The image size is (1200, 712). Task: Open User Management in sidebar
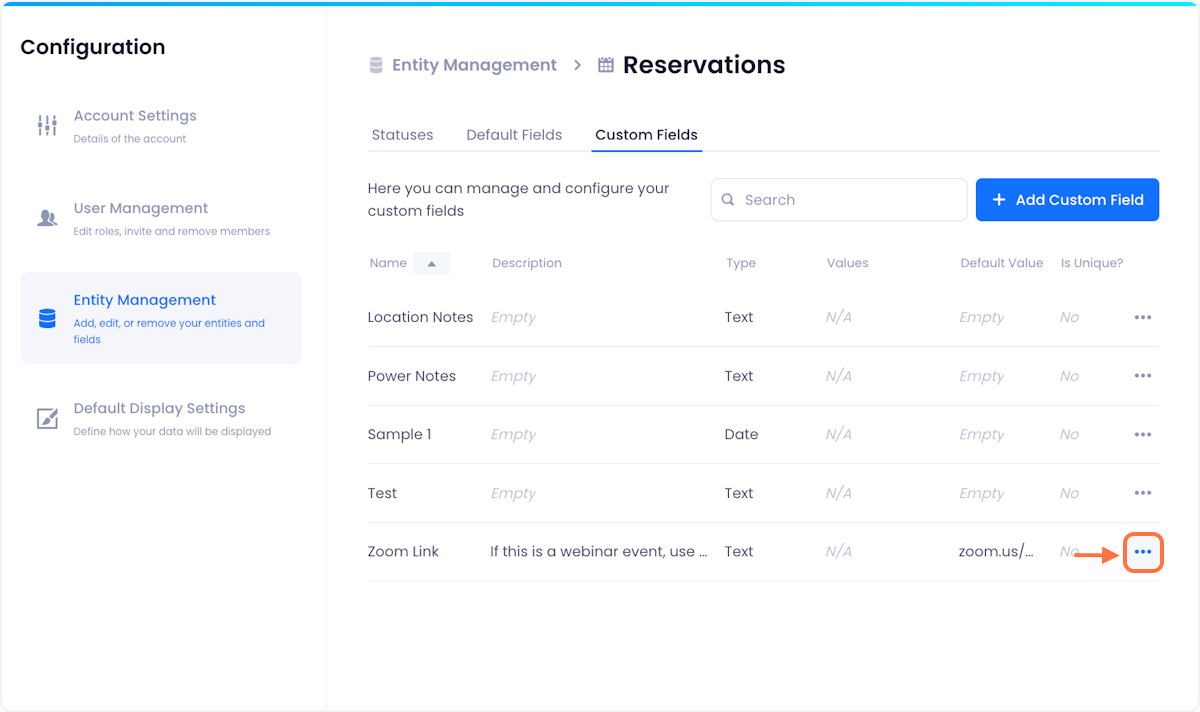pyautogui.click(x=160, y=218)
